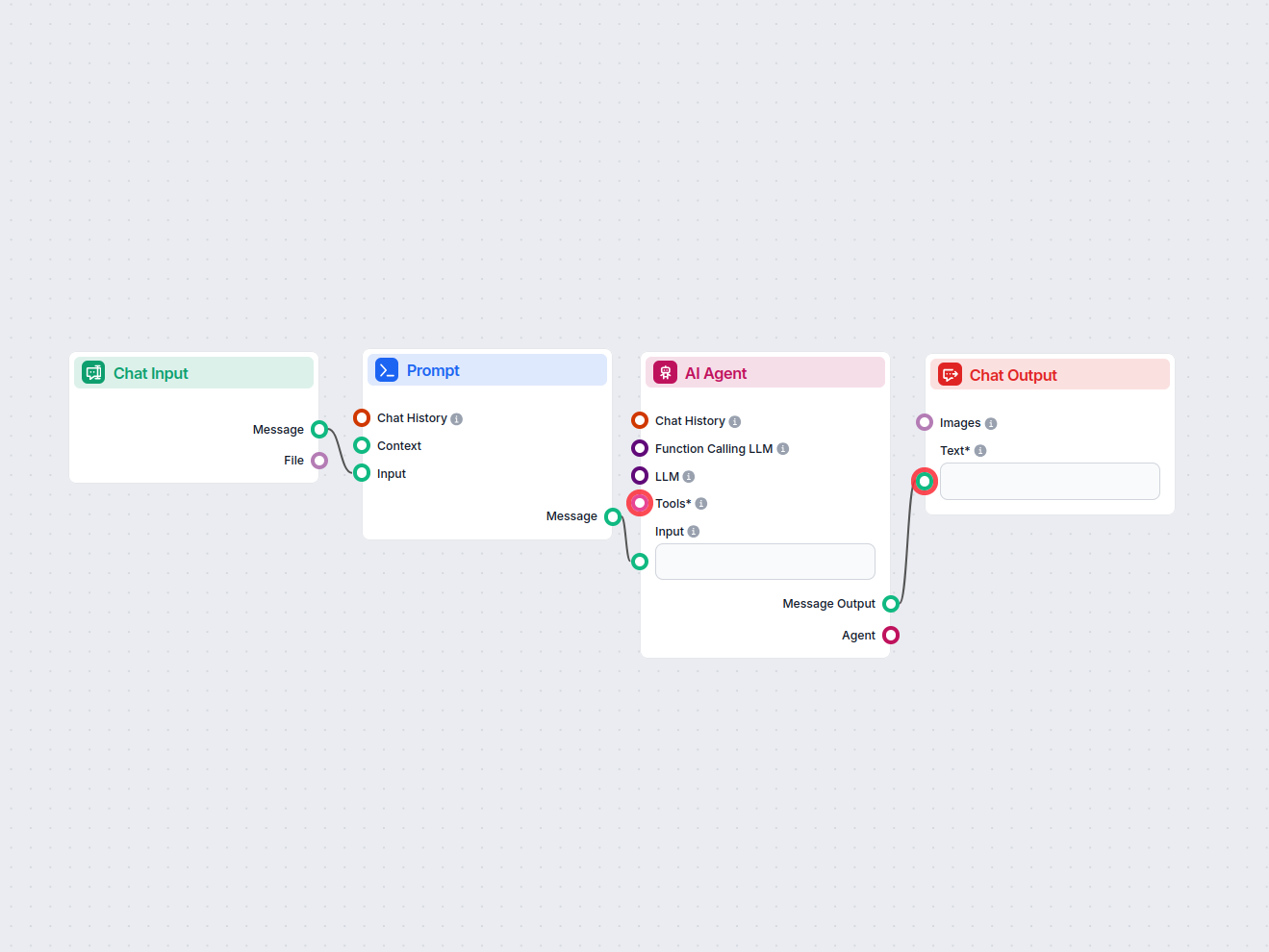The width and height of the screenshot is (1269, 952).
Task: Click the info icon next to Function Calling LLM
Action: pyautogui.click(x=782, y=448)
